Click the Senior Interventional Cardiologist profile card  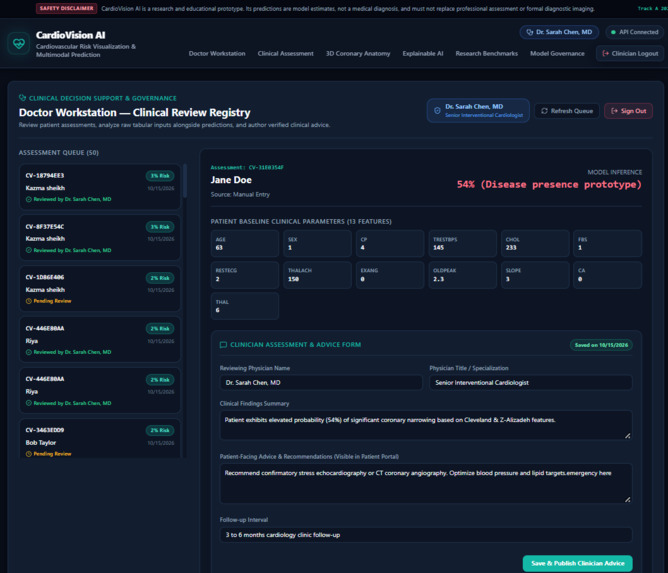click(478, 111)
